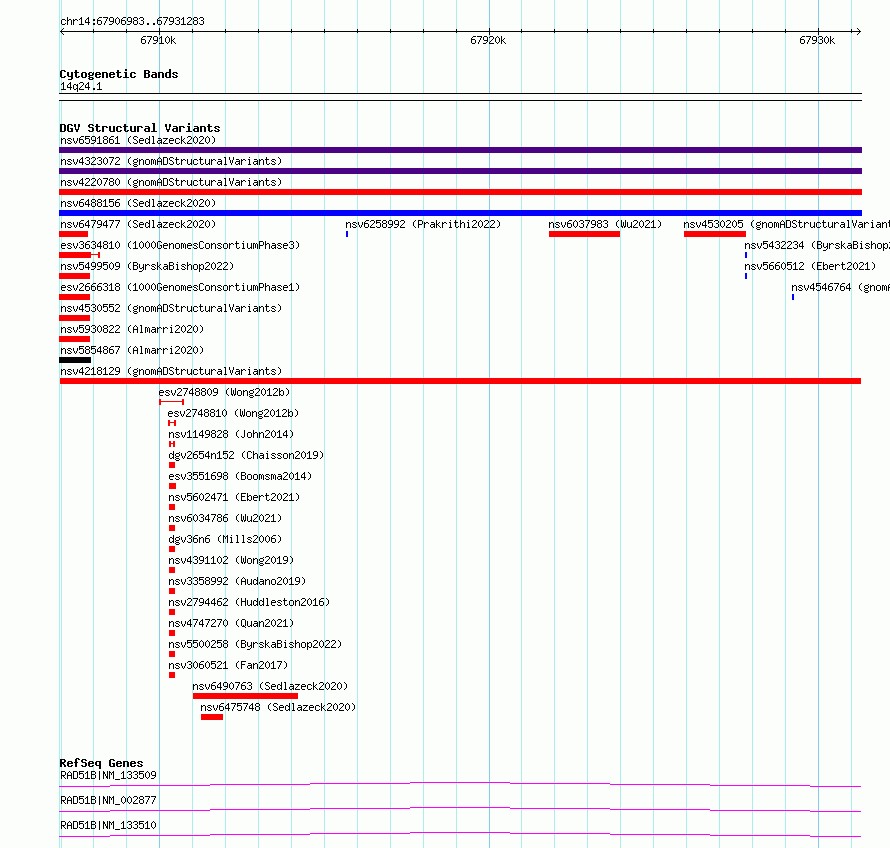Click the 67910k ruler position label
This screenshot has height=848, width=890.
158,40
